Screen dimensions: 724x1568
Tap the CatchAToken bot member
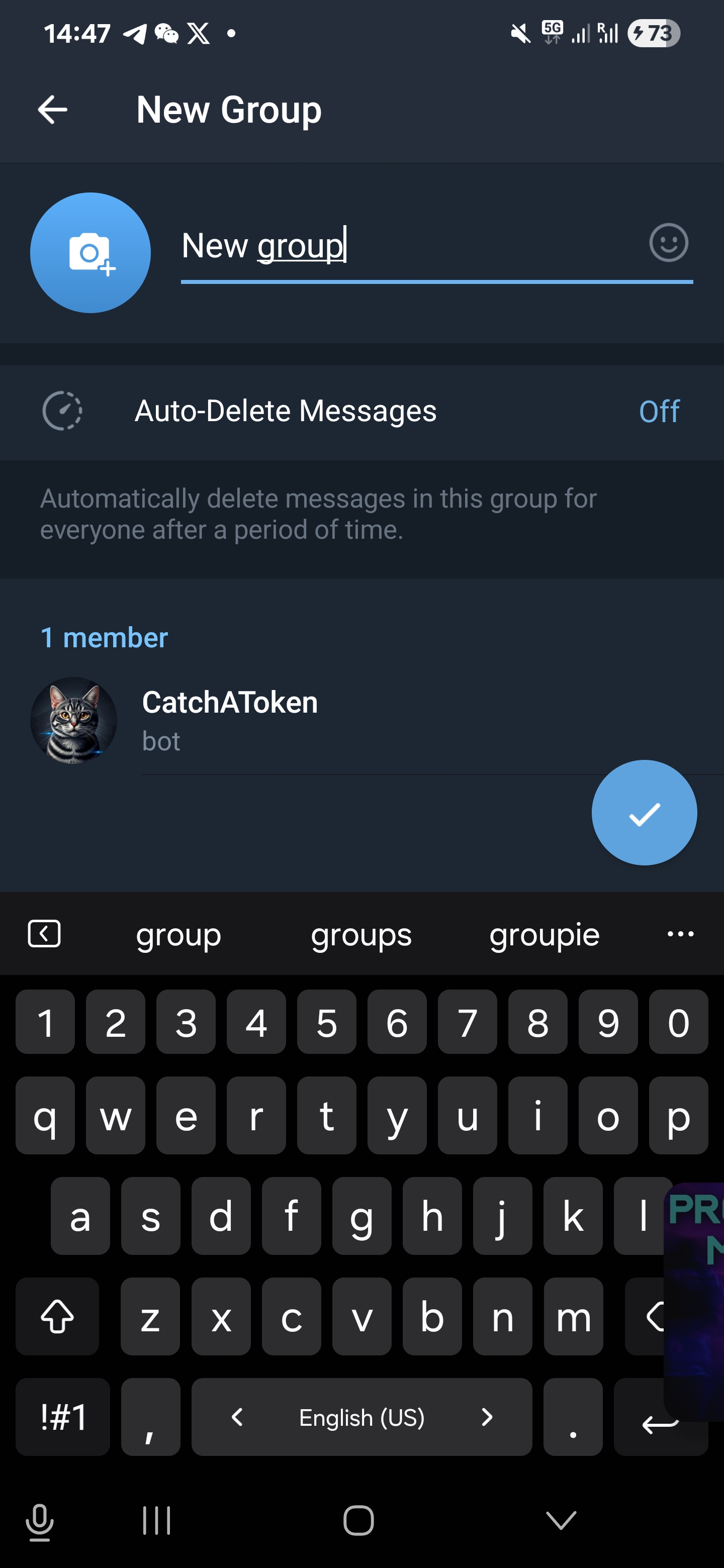(230, 720)
